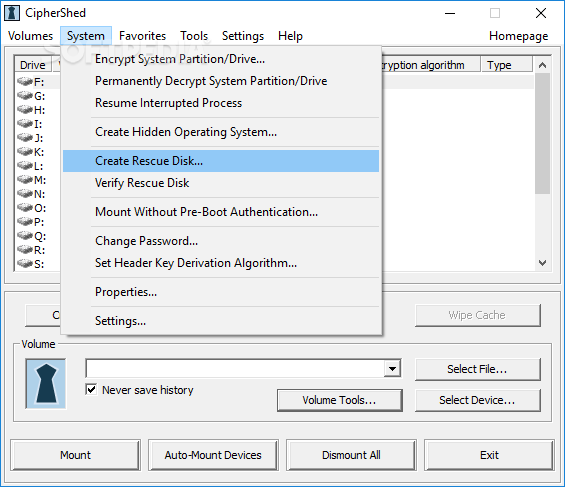
Task: Click the drive list scroll up arrow
Action: tap(542, 65)
